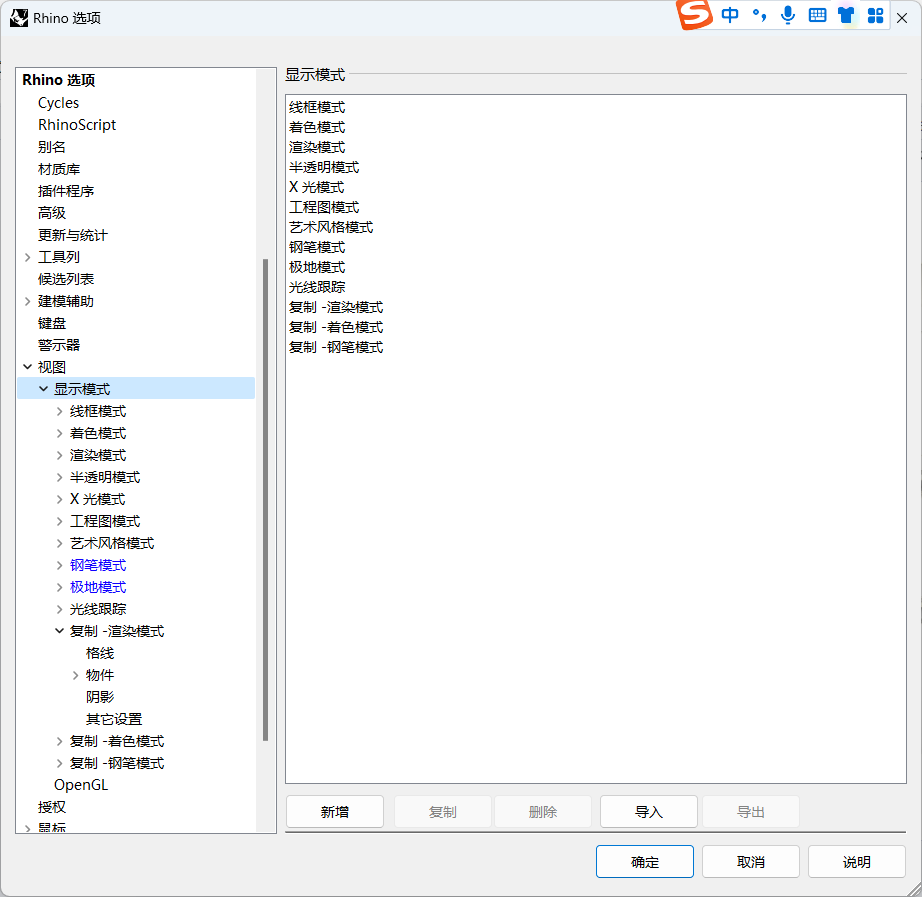
Task: Collapse the 视图 tree node
Action: point(28,367)
